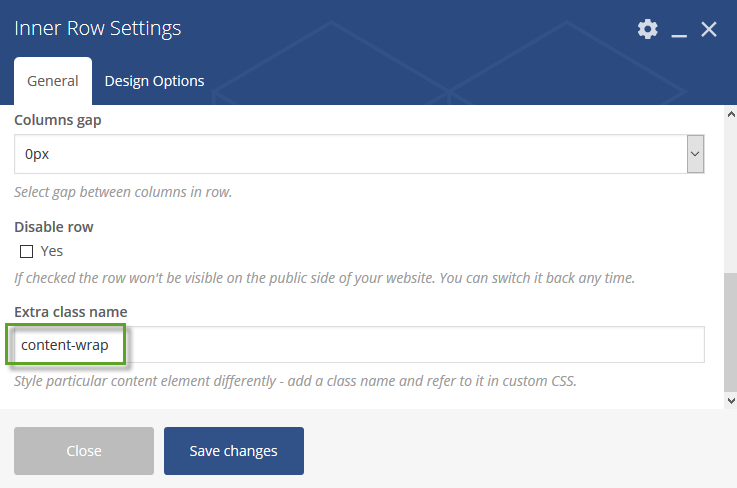This screenshot has height=488, width=737.
Task: Click the scrollbar down arrow
Action: [731, 401]
